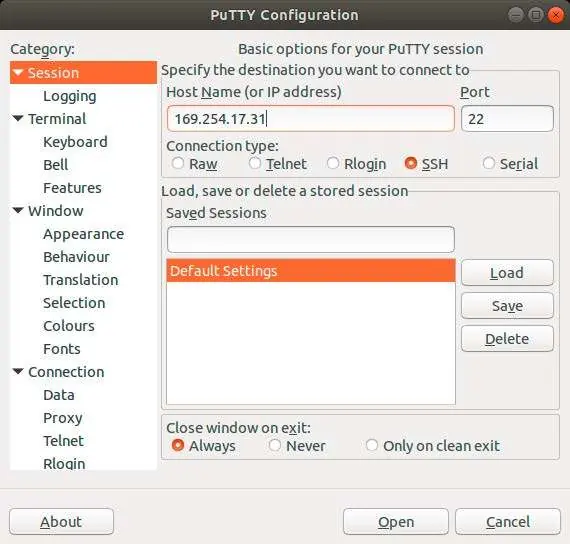This screenshot has height=544, width=570.
Task: Select the Terminal category
Action: point(57,119)
